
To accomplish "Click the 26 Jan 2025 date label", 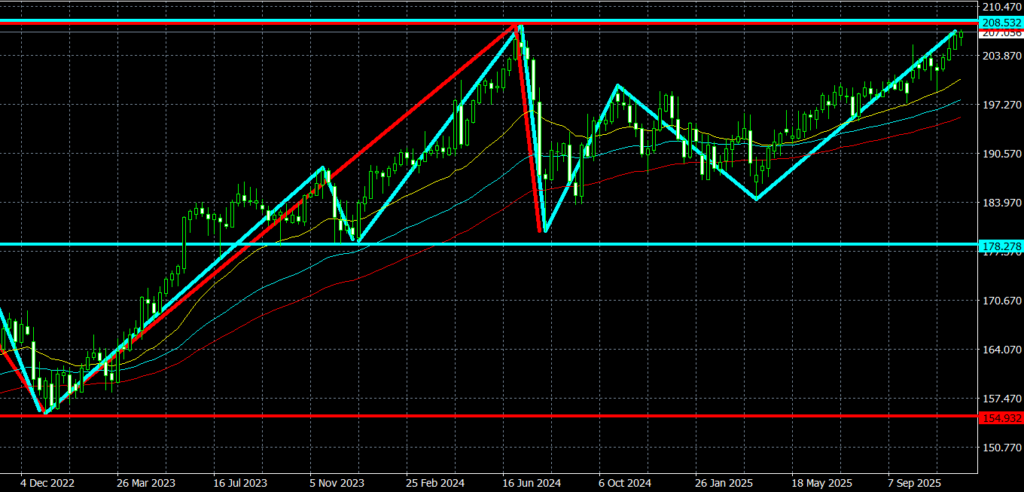I will [x=722, y=479].
